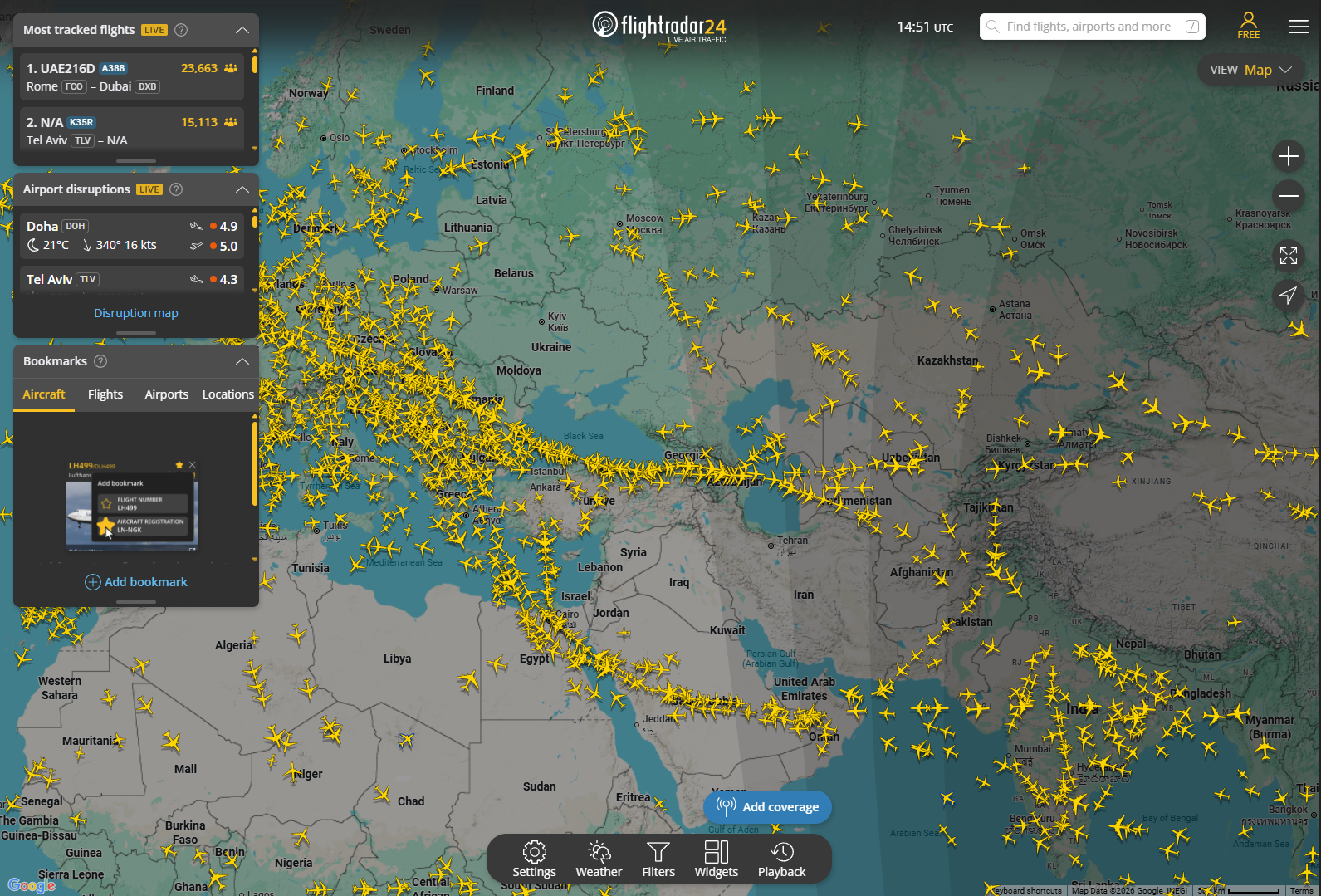
Task: Click the Google logo on the map
Action: [32, 885]
